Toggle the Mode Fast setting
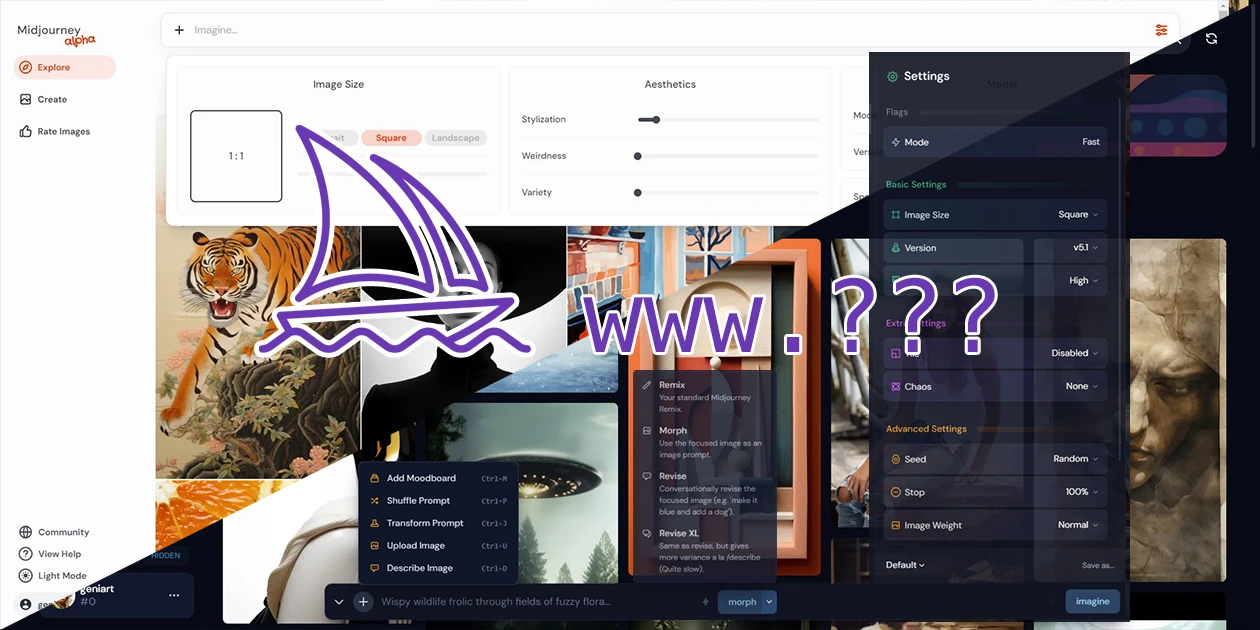 tap(995, 142)
